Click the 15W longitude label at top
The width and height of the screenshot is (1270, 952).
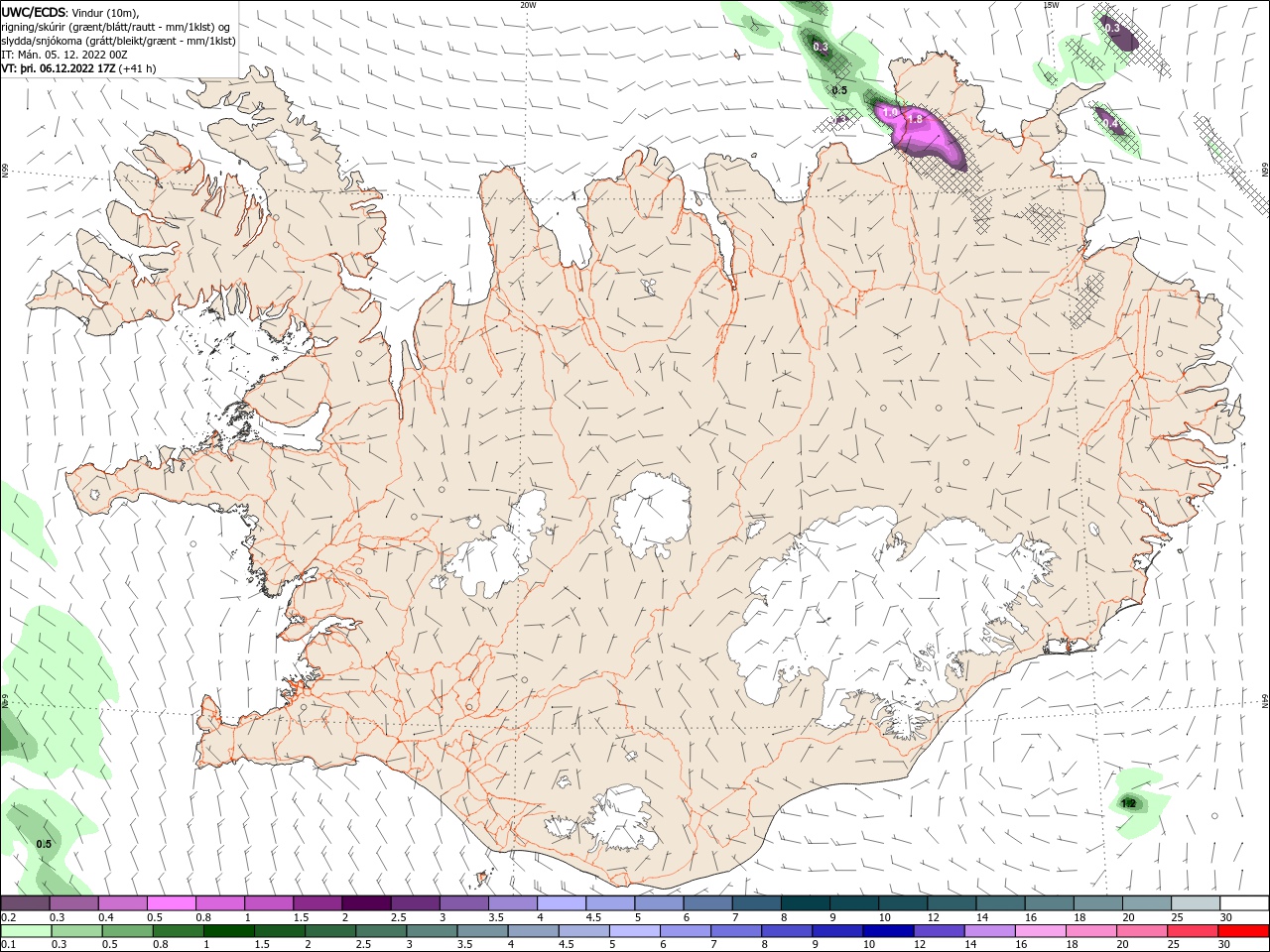coord(1050,5)
